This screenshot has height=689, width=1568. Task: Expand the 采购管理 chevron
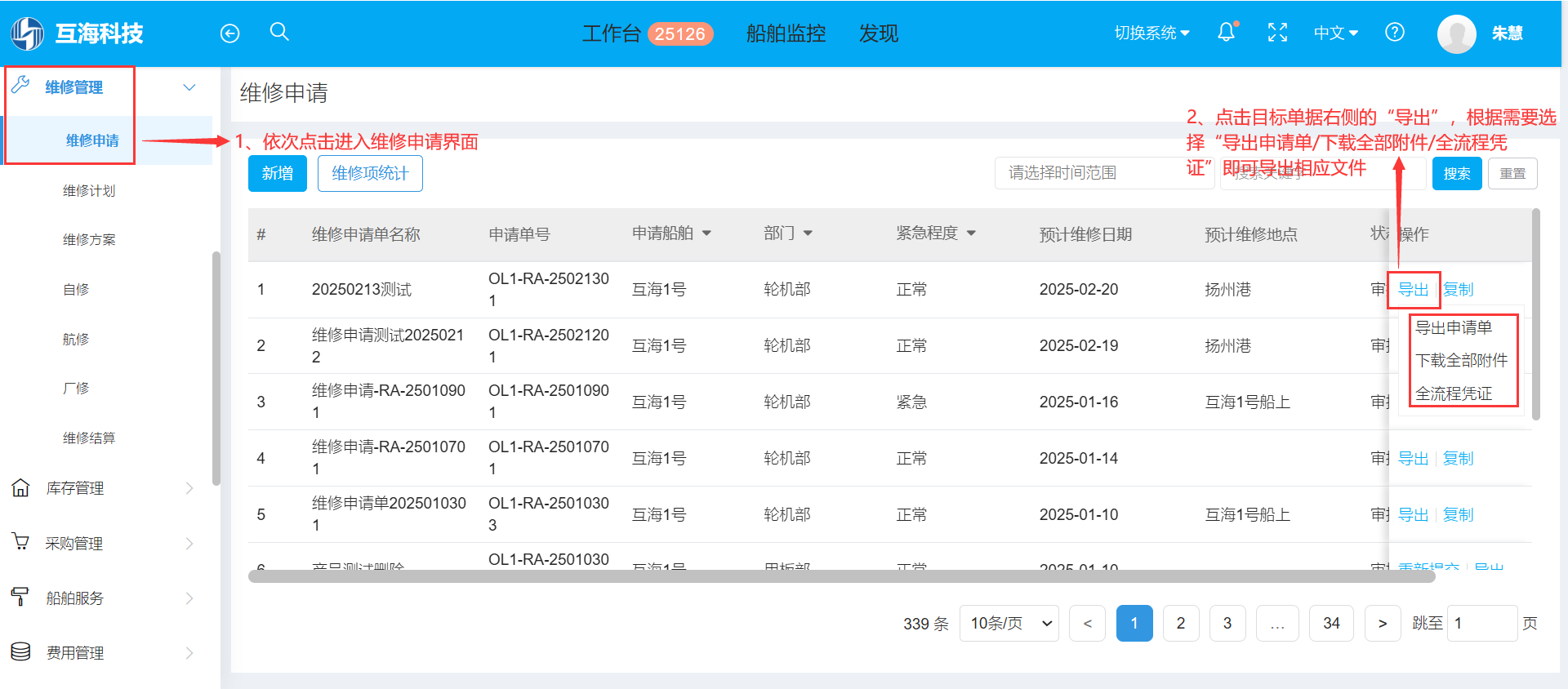[x=189, y=544]
